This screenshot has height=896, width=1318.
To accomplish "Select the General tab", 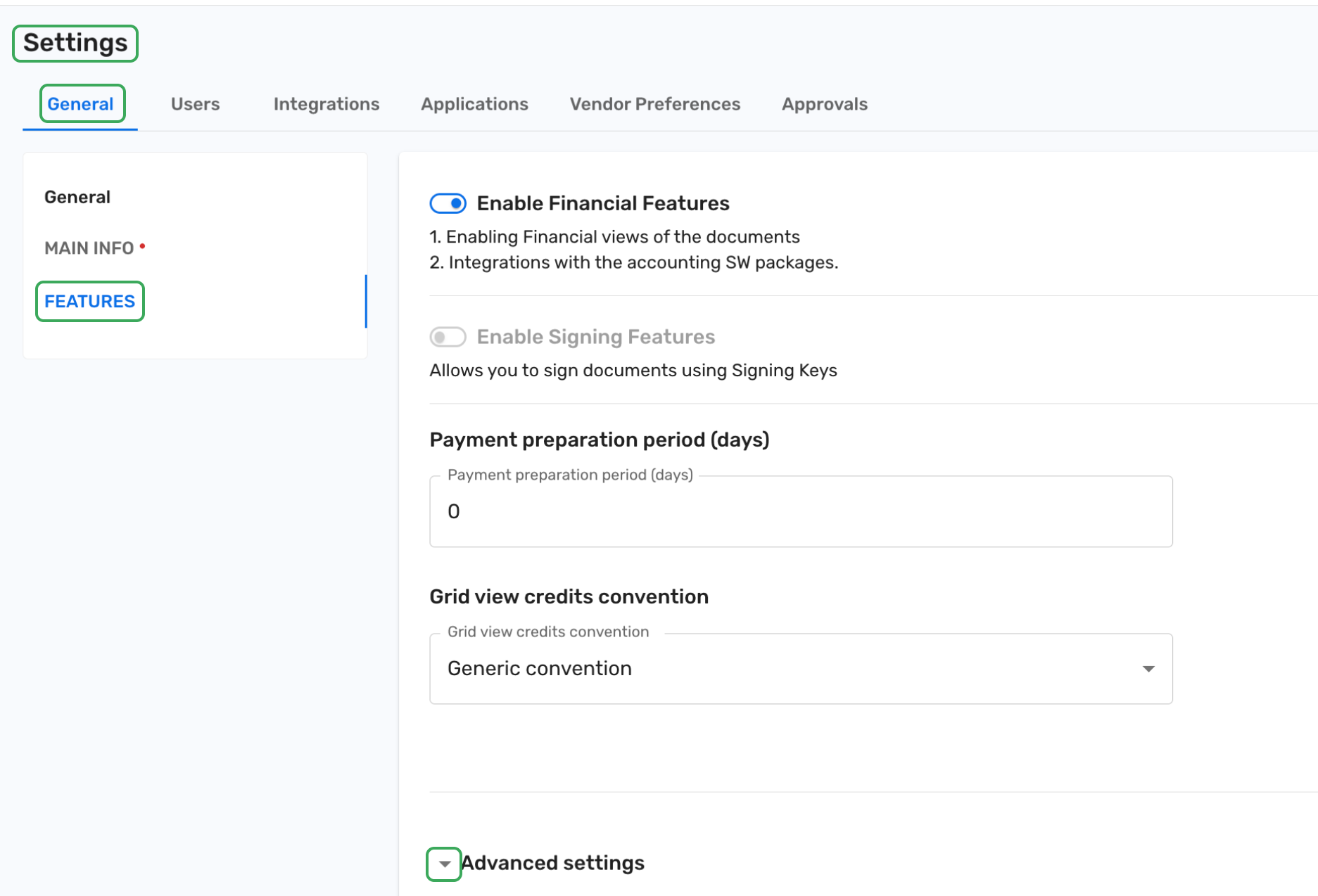I will tap(80, 104).
